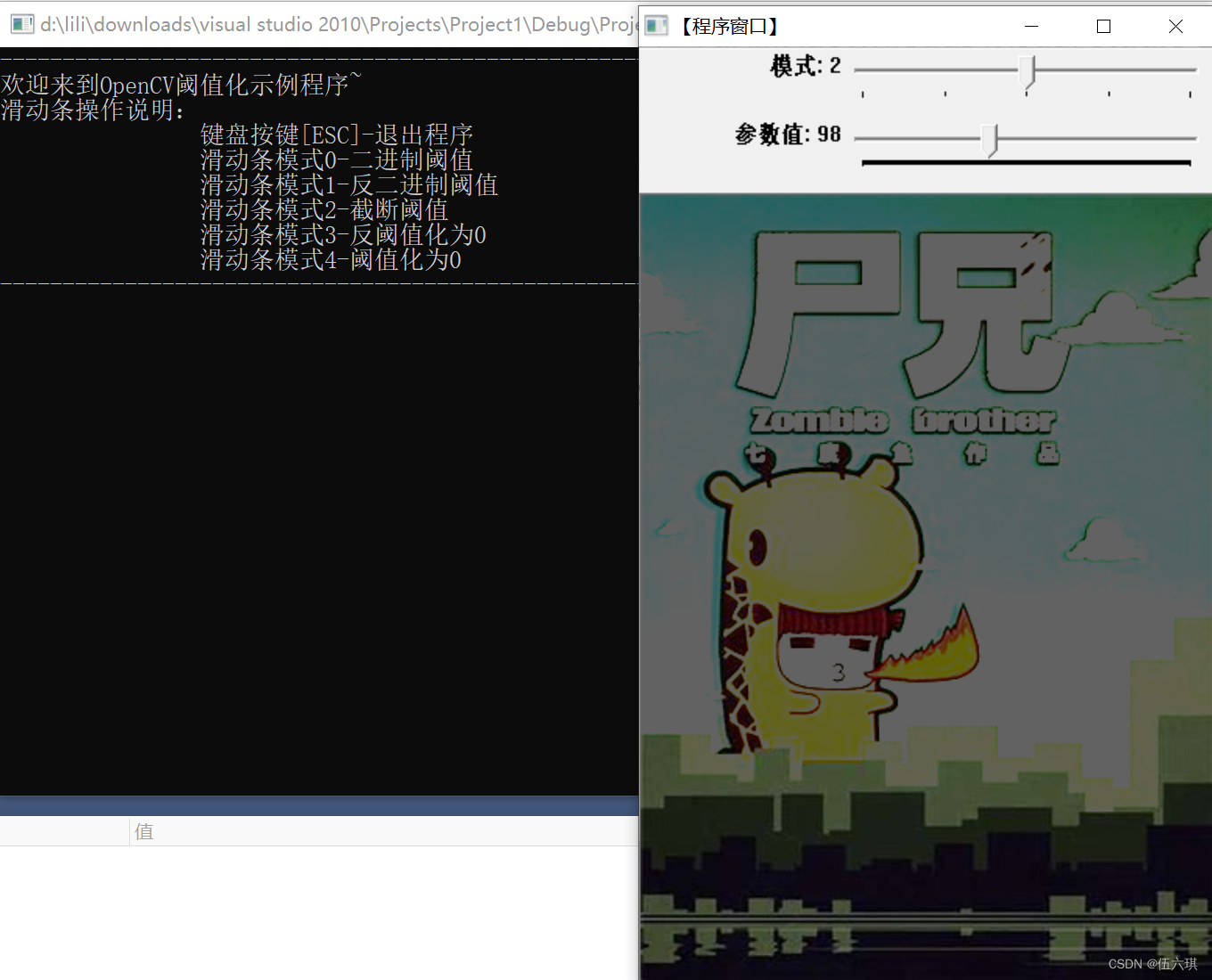Click the line 滑动条模式4-阈值化为0
Screen dimensions: 1212x980
coord(331,259)
